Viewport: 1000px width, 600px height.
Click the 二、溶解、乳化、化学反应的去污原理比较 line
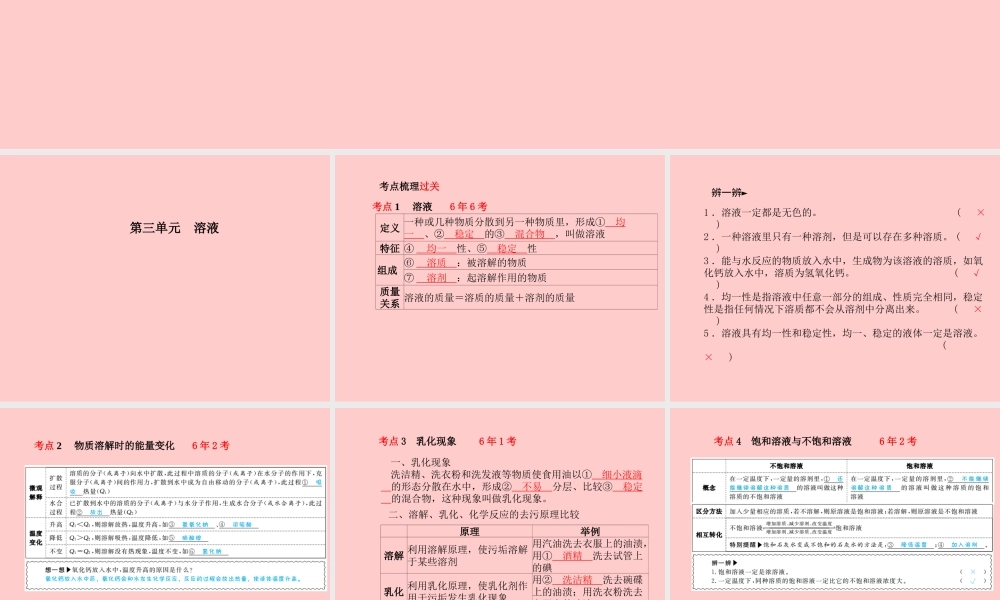coord(483,514)
